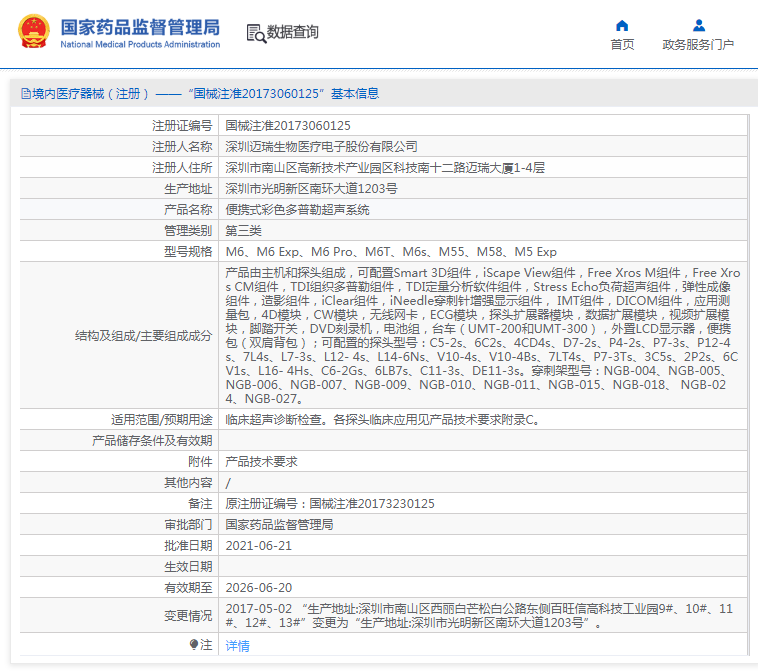
Task: Click the national emblem logo
Action: [x=32, y=33]
